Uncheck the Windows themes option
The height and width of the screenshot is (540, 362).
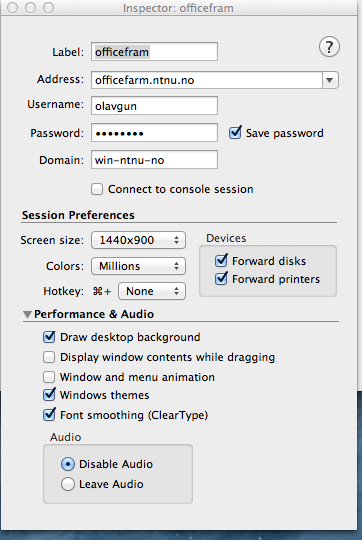[49, 395]
